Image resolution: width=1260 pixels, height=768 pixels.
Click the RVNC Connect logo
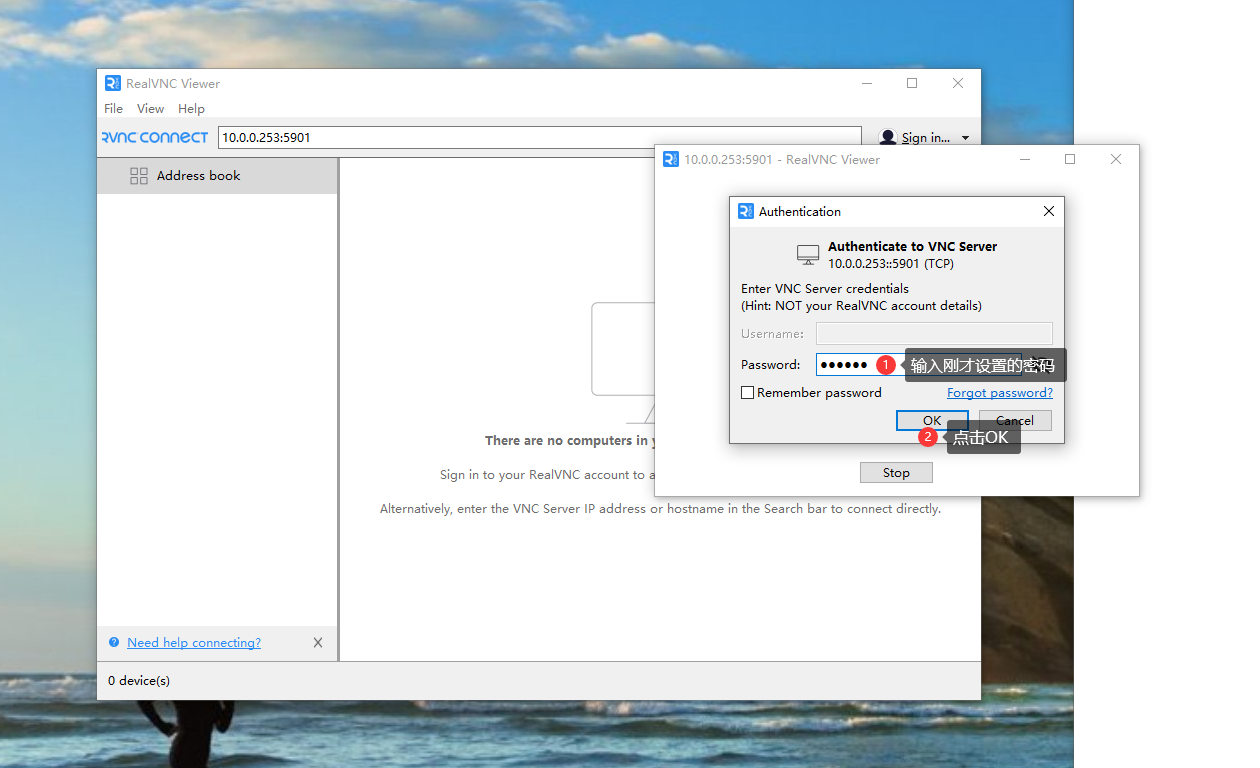coord(155,137)
